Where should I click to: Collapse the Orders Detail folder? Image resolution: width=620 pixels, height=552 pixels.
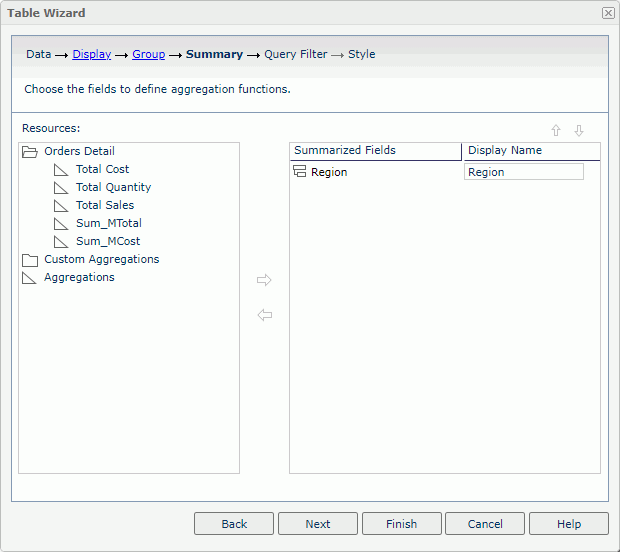30,151
